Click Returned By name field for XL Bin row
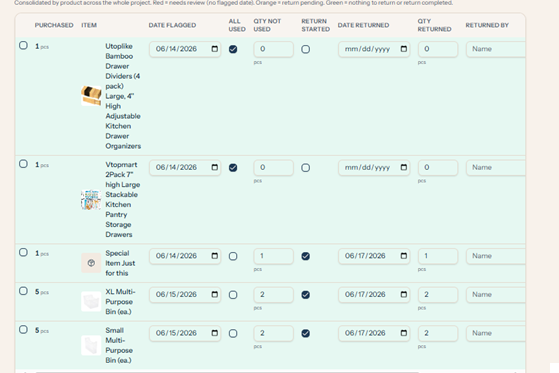 pyautogui.click(x=496, y=294)
